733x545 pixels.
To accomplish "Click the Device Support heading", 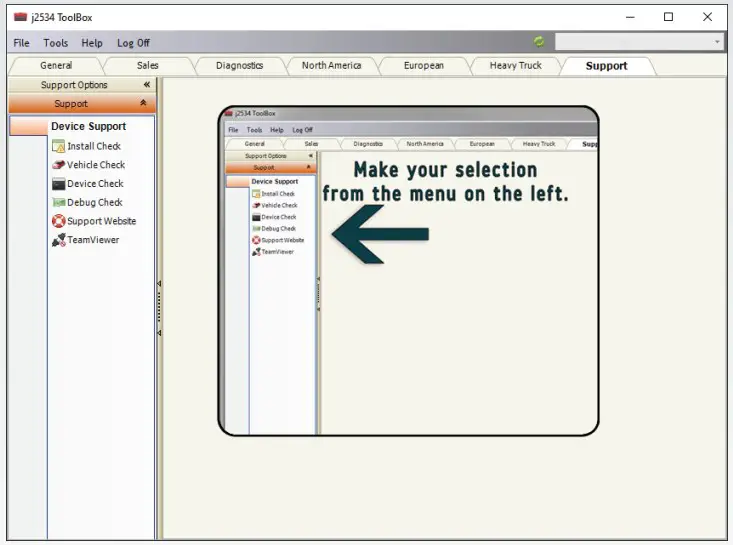I will (x=88, y=126).
